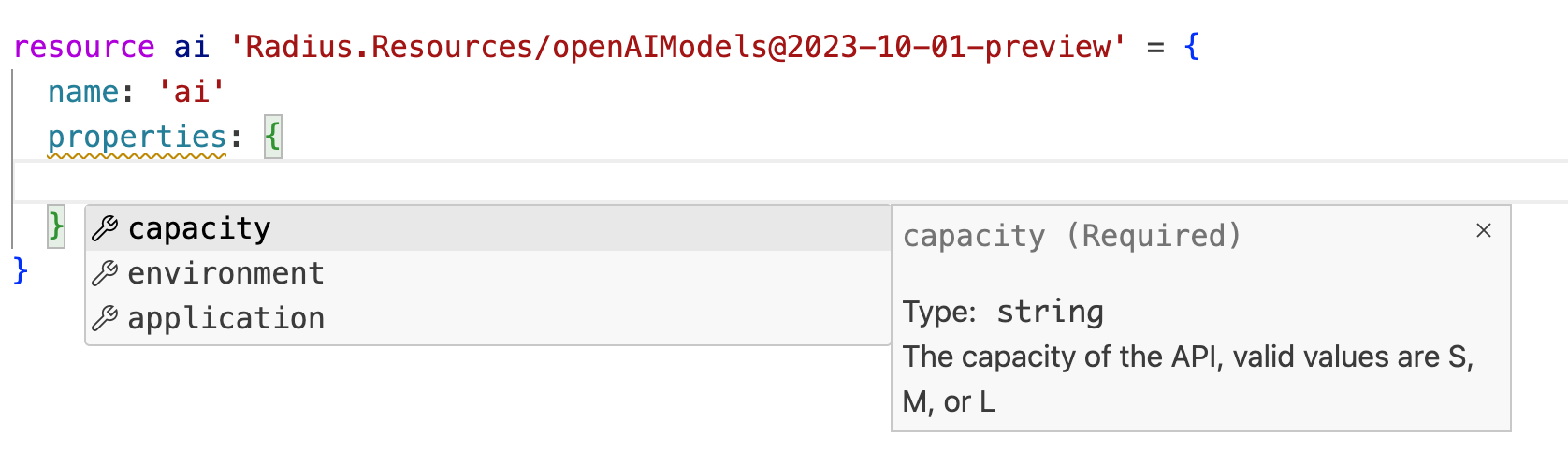Click the 'capacity (Required)' documentation heading

pyautogui.click(x=1072, y=236)
